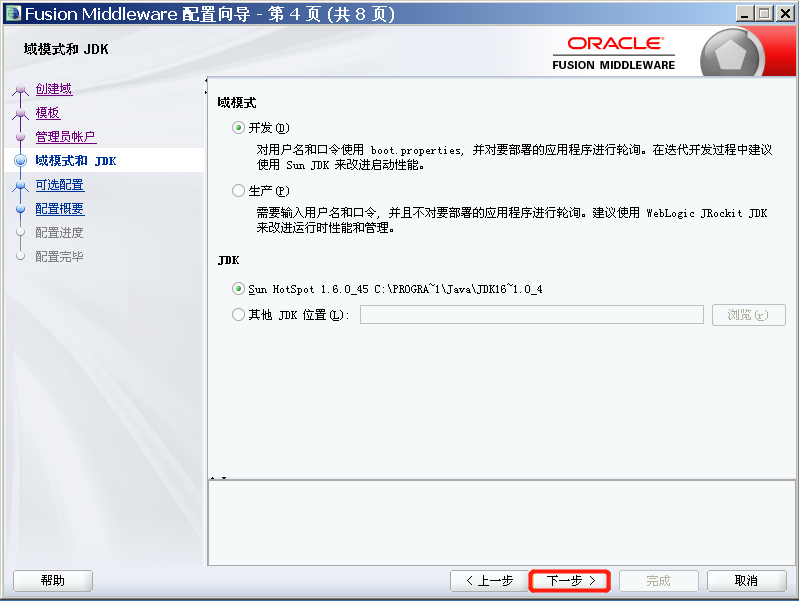Click the split arrows above the message pane
The width and height of the screenshot is (799, 601).
pos(218,478)
